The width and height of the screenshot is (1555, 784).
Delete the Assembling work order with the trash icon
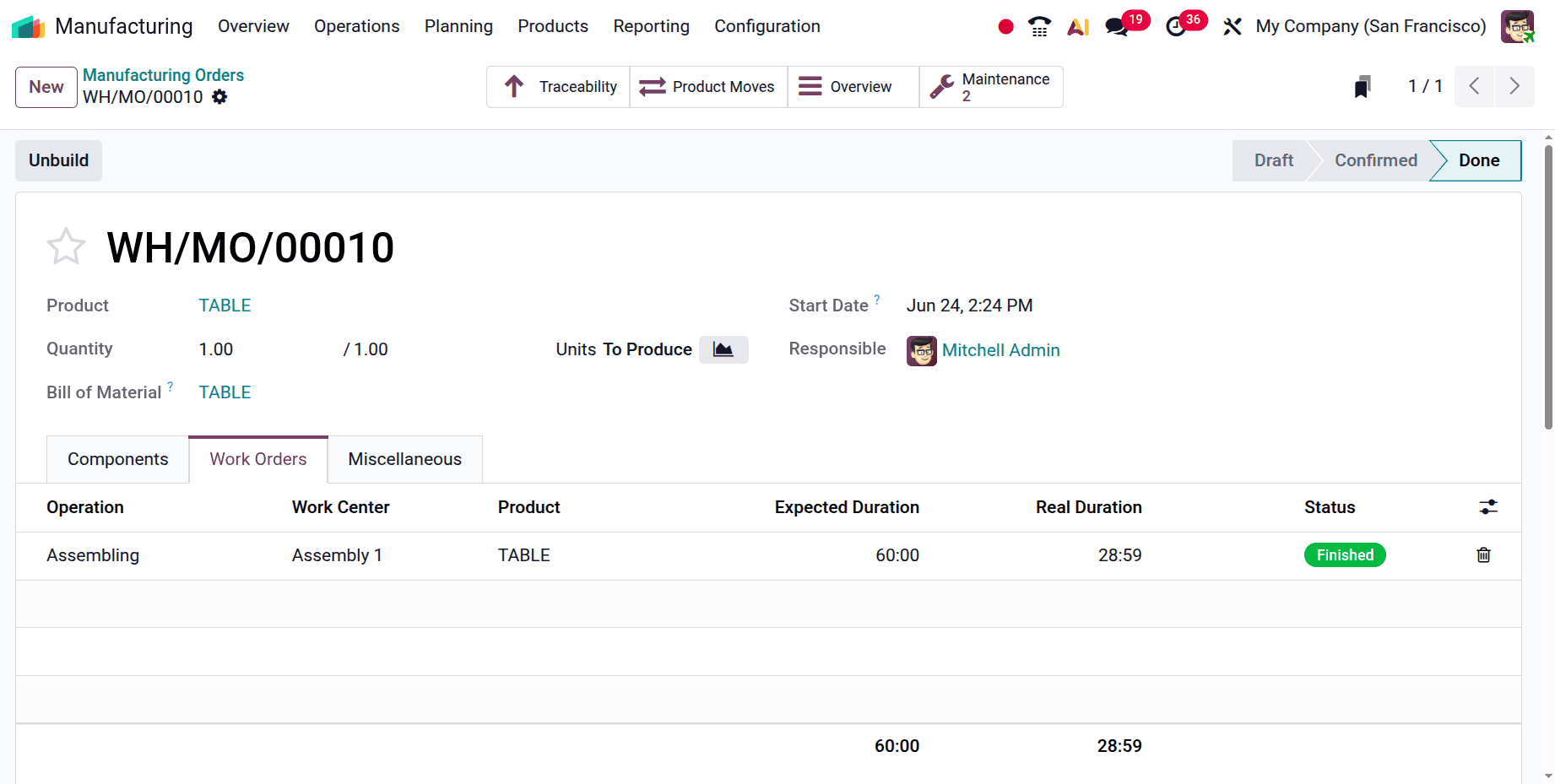[x=1483, y=555]
